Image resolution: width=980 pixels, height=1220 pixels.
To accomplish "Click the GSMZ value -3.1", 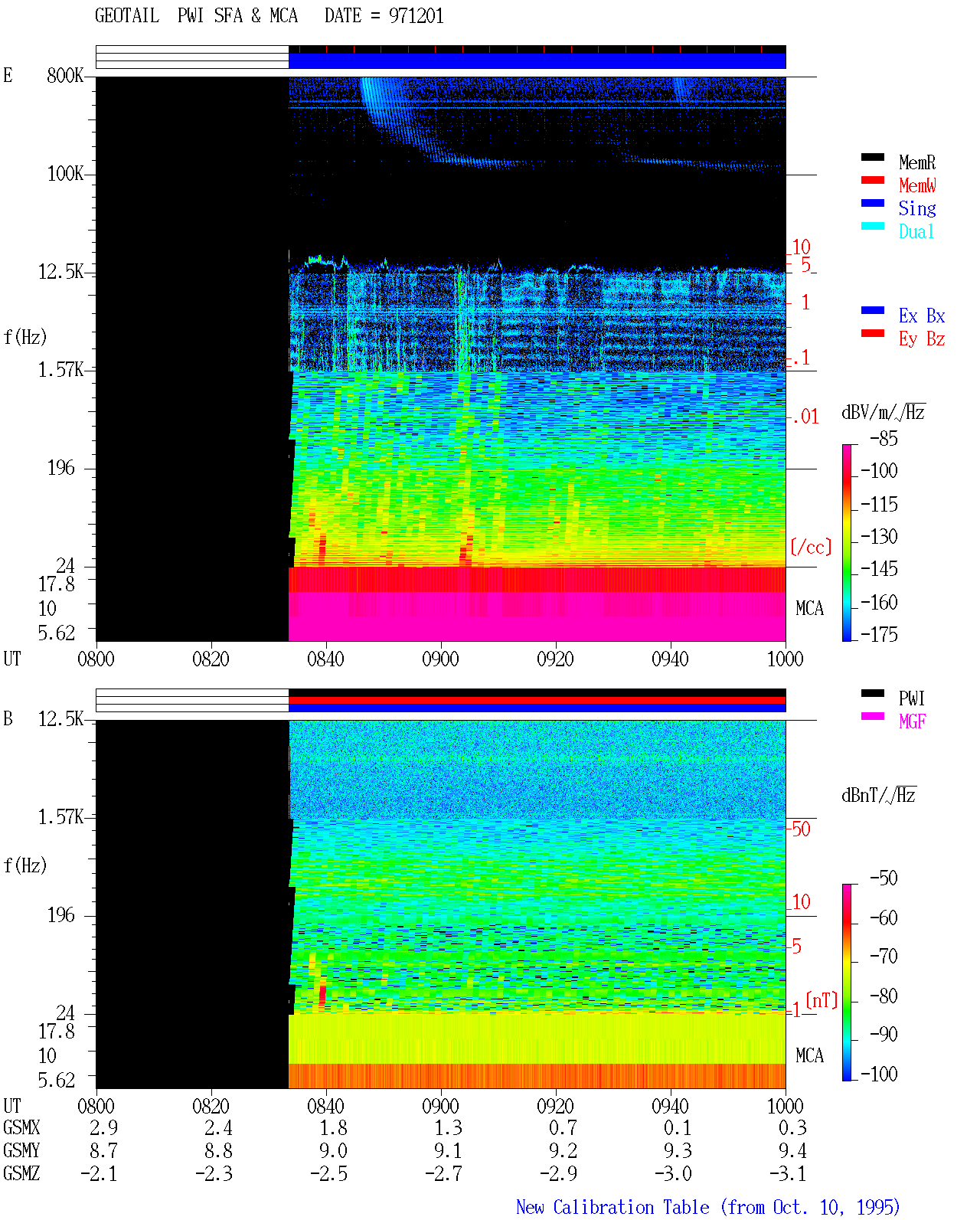I will coord(788,1173).
